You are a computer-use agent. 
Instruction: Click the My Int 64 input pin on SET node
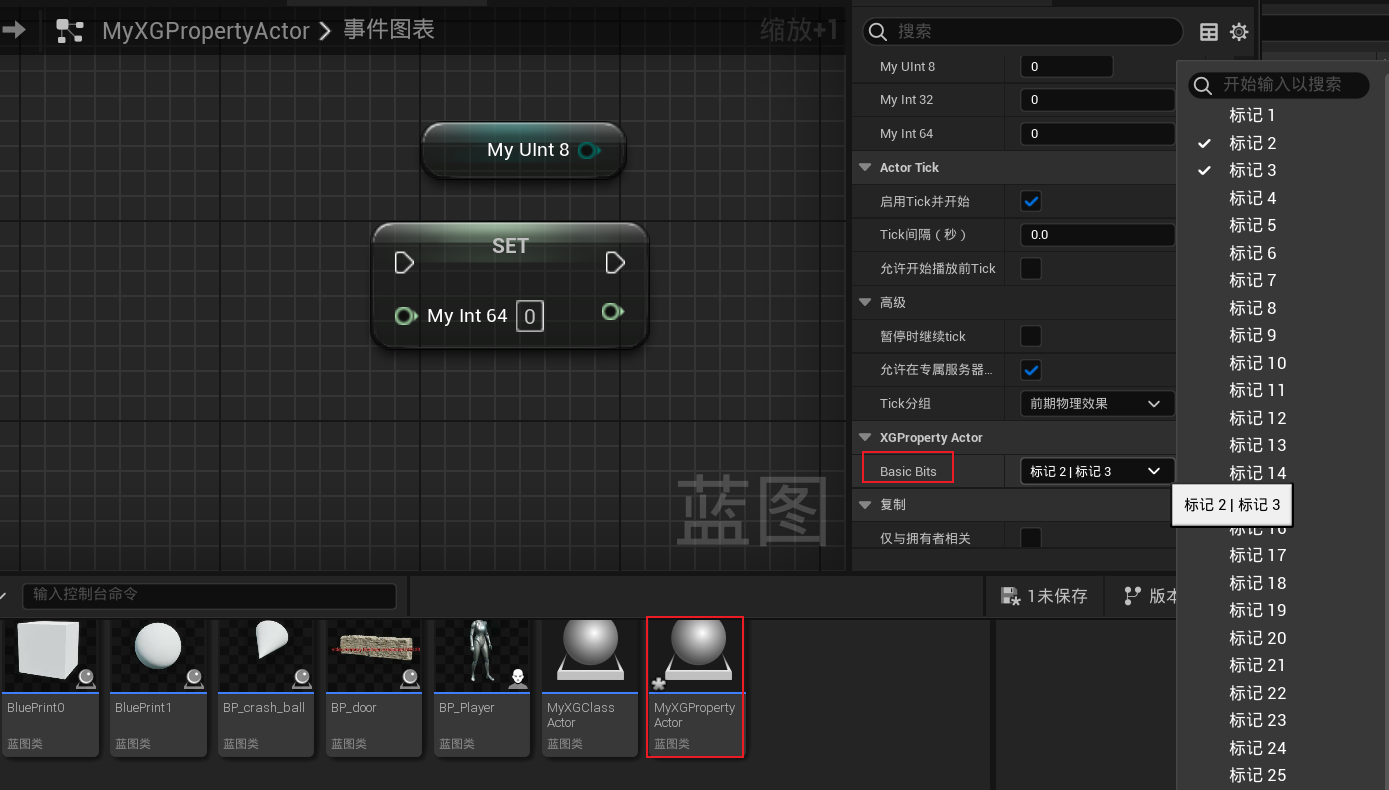pos(405,316)
